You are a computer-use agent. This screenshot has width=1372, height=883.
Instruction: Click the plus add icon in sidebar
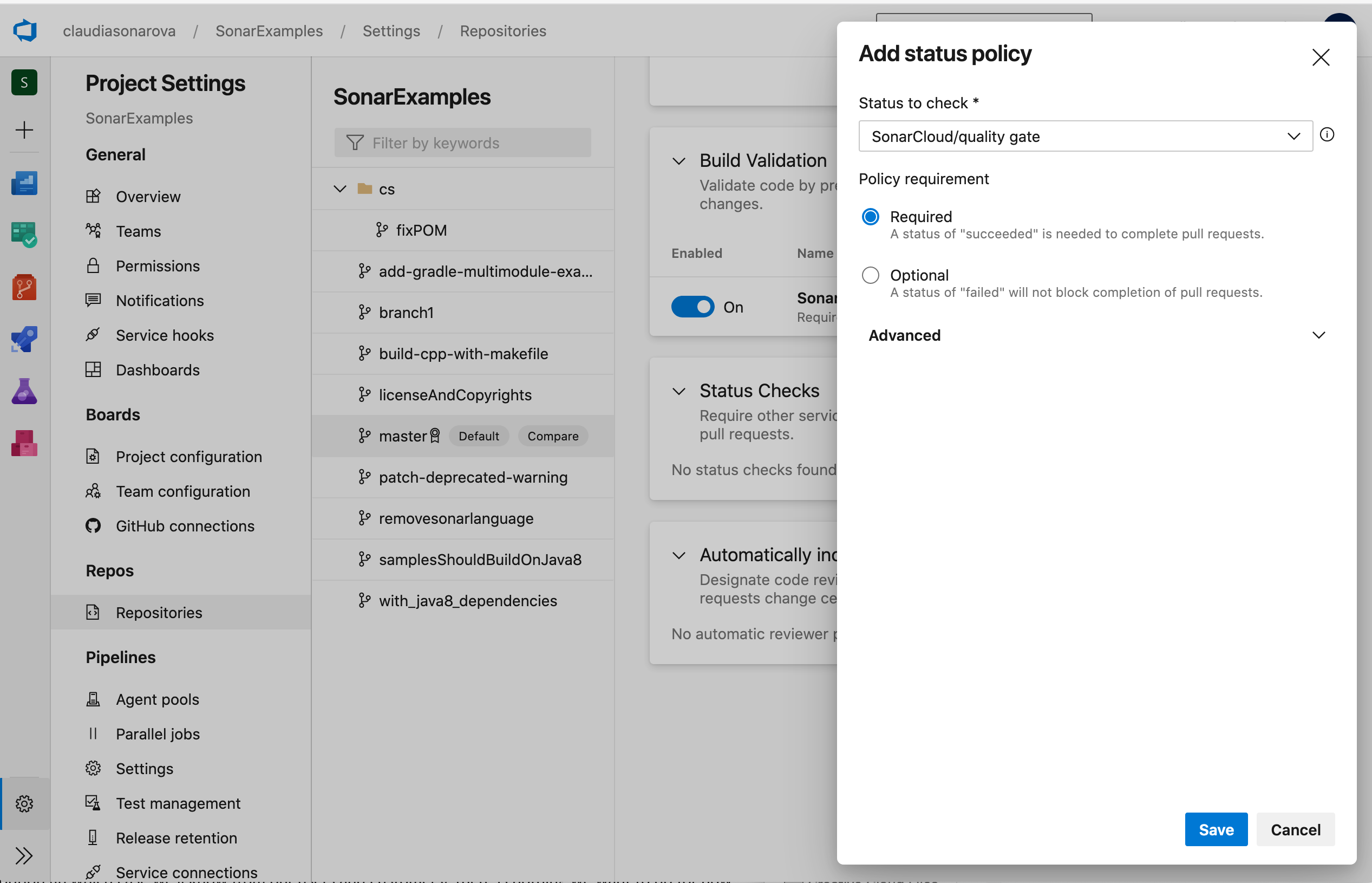24,129
